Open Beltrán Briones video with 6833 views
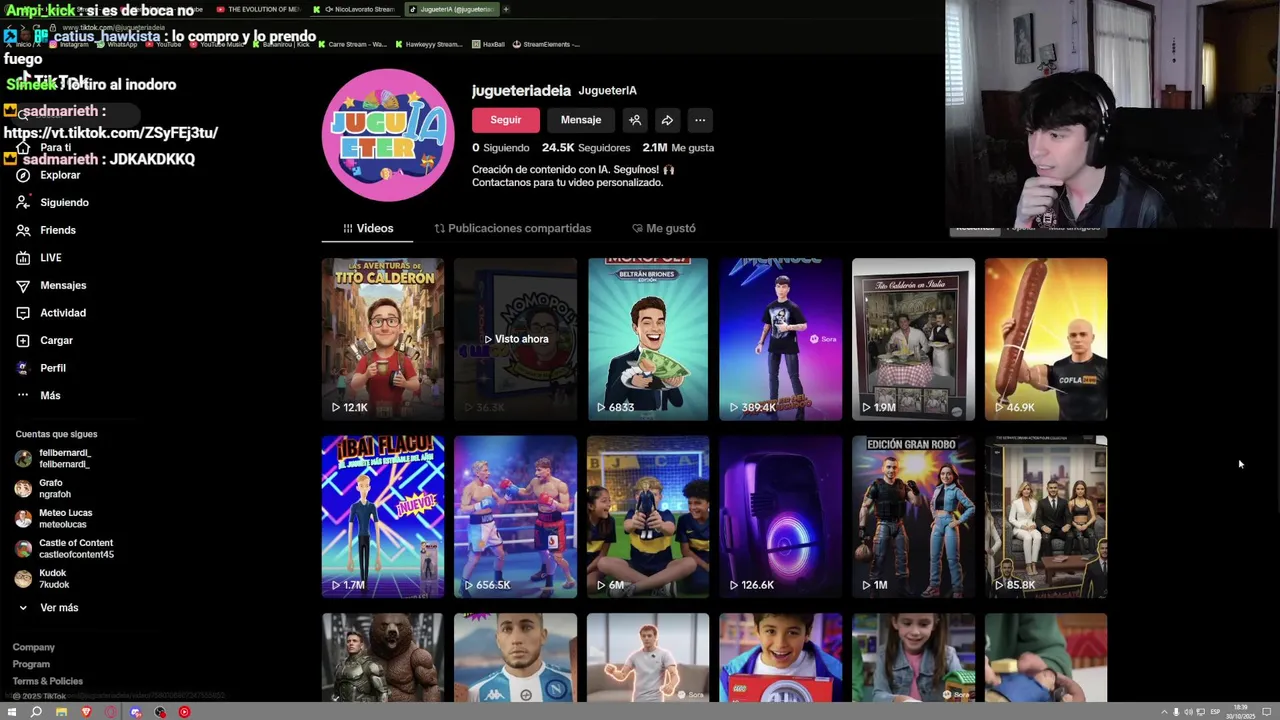Screen dimensions: 1280x720 pyautogui.click(x=648, y=339)
